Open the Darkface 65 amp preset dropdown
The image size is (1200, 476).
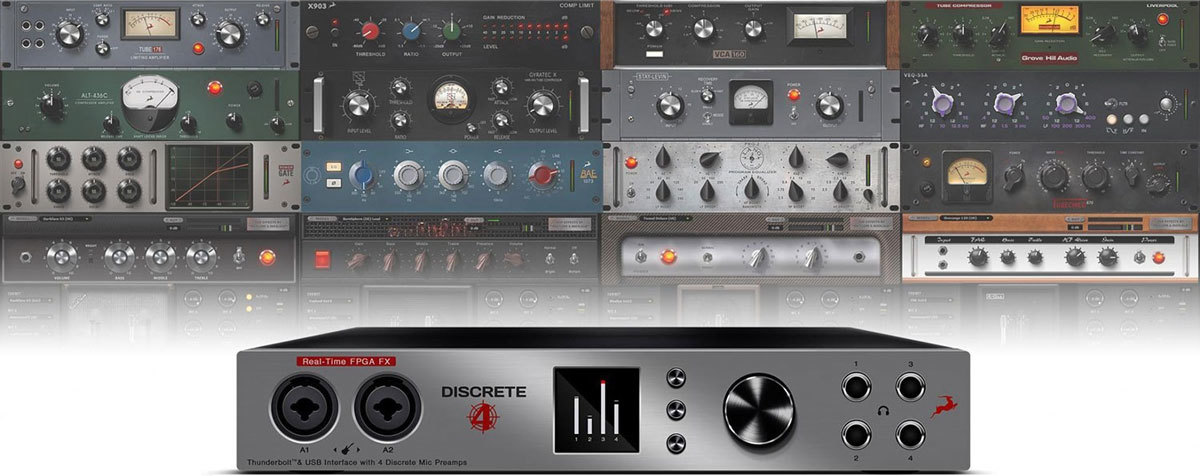[x=65, y=217]
